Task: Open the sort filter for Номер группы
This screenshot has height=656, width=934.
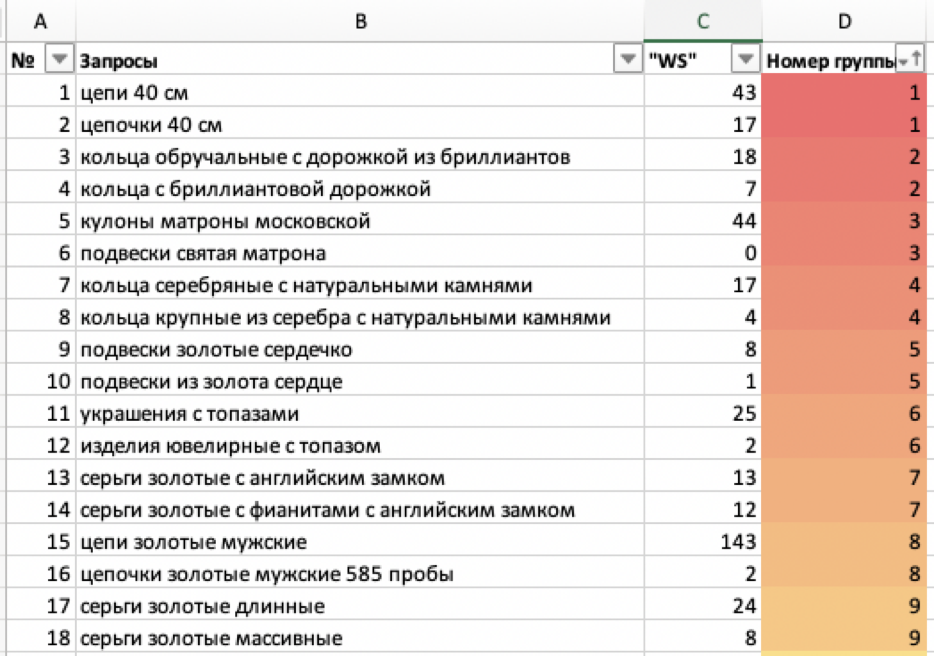Action: (x=910, y=60)
